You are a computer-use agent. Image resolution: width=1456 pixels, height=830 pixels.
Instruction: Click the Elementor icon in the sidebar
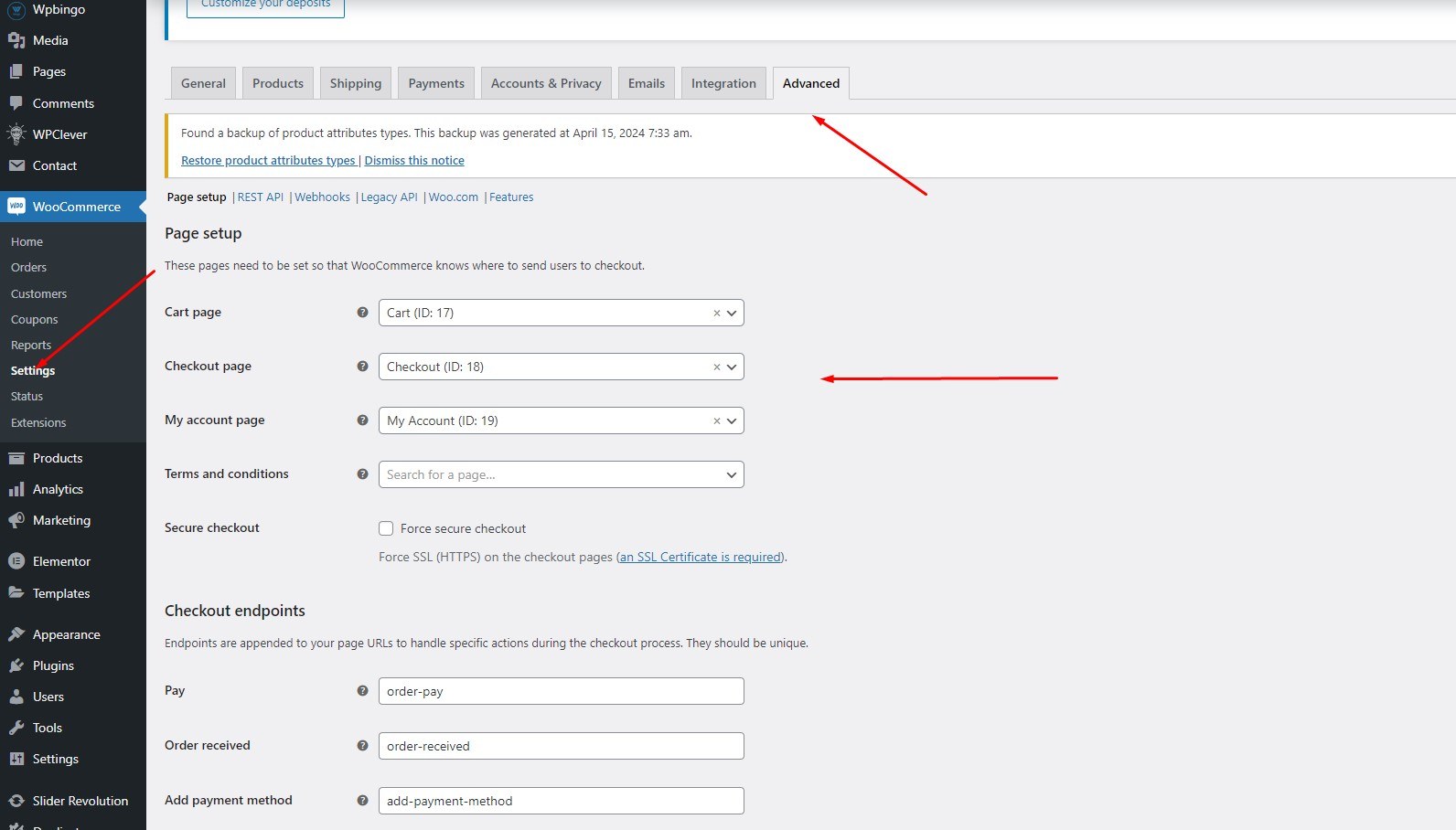[16, 561]
